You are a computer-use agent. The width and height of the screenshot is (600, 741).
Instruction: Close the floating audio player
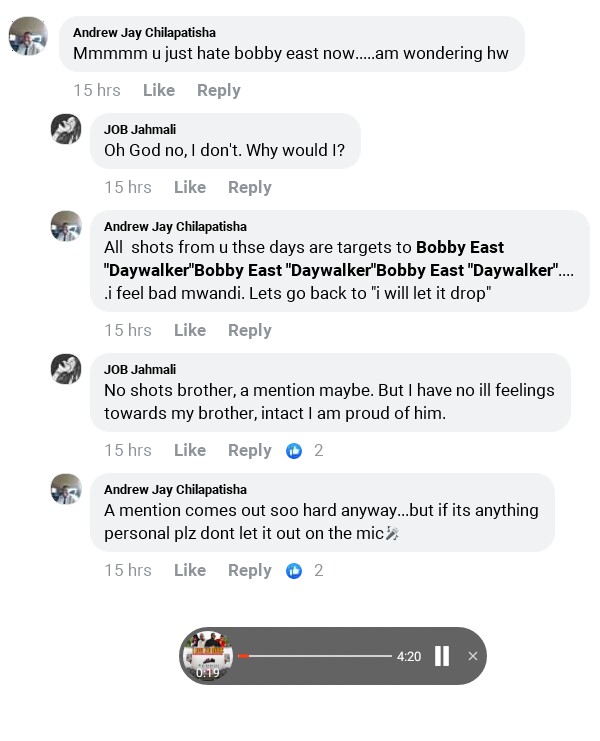tap(473, 656)
